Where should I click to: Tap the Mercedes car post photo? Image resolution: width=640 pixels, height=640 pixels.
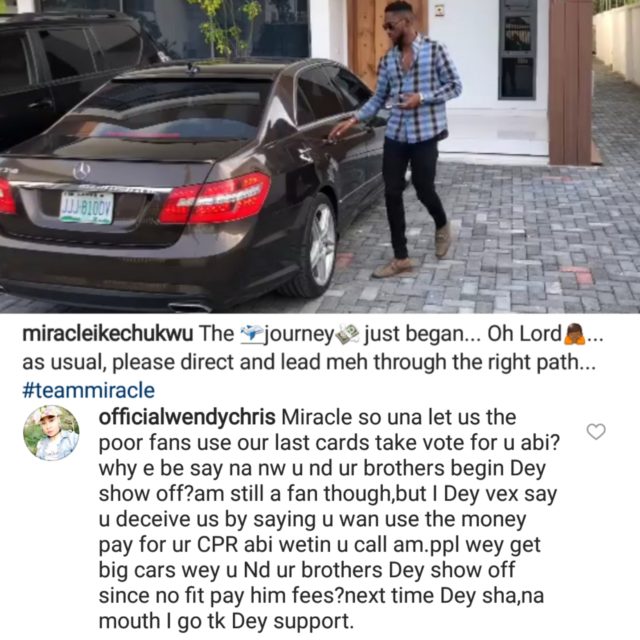[320, 156]
